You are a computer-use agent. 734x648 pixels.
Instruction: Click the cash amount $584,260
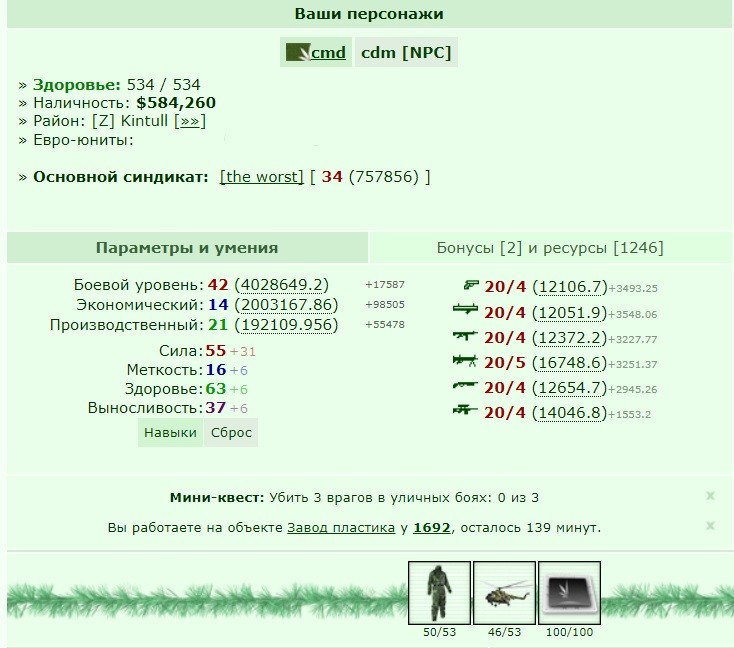coord(176,103)
